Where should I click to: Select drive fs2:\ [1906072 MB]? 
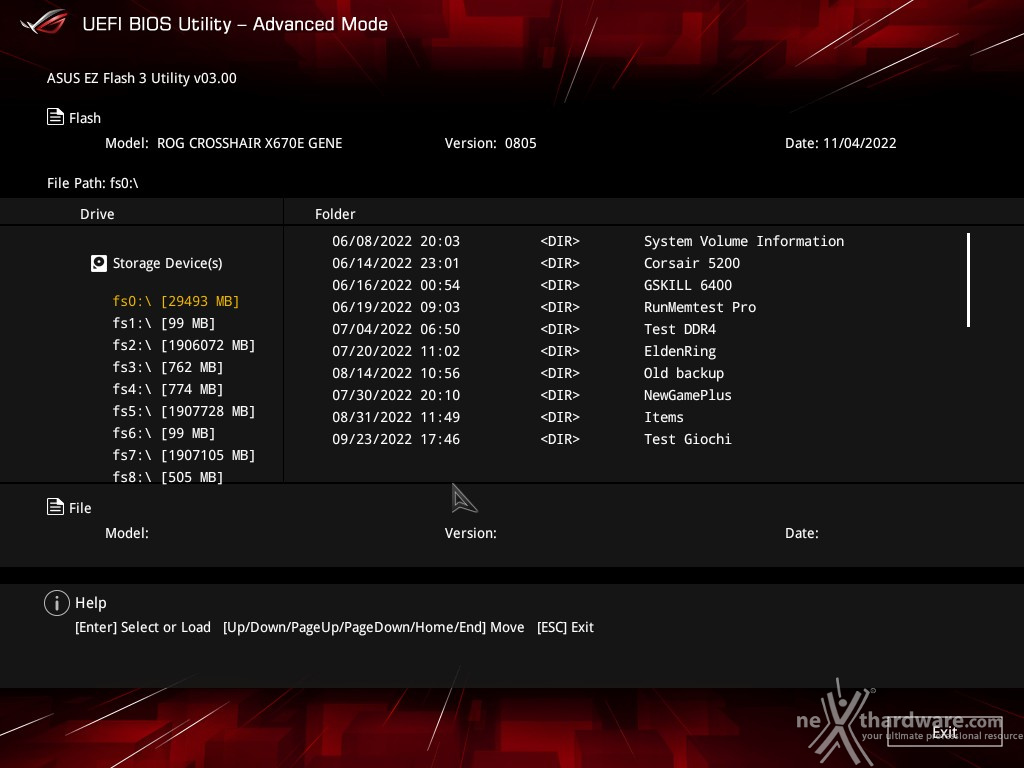click(184, 345)
